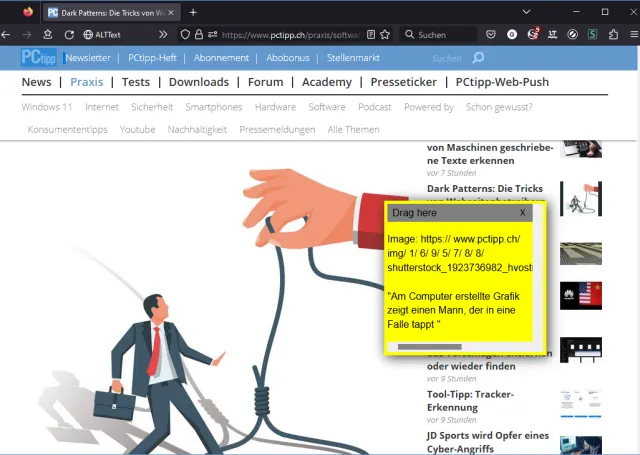This screenshot has width=640, height=455.
Task: Close the yellow alt-text popup with X
Action: pos(522,213)
